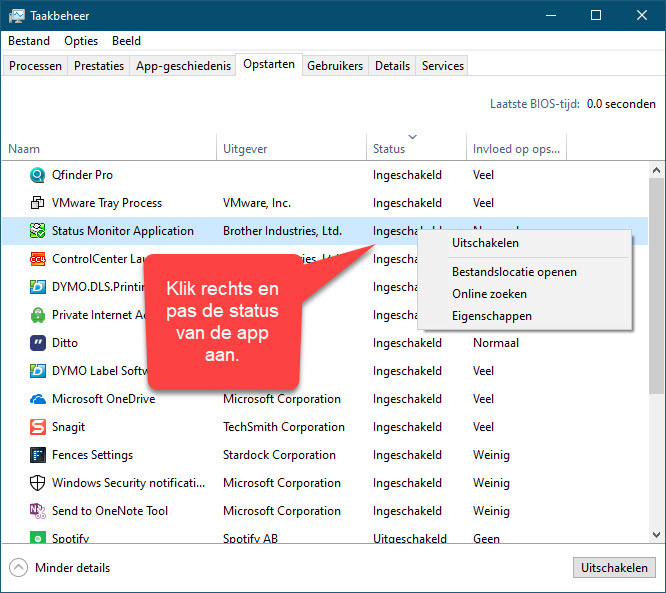This screenshot has width=666, height=593.
Task: Click the VMware Tray Process icon
Action: [37, 203]
